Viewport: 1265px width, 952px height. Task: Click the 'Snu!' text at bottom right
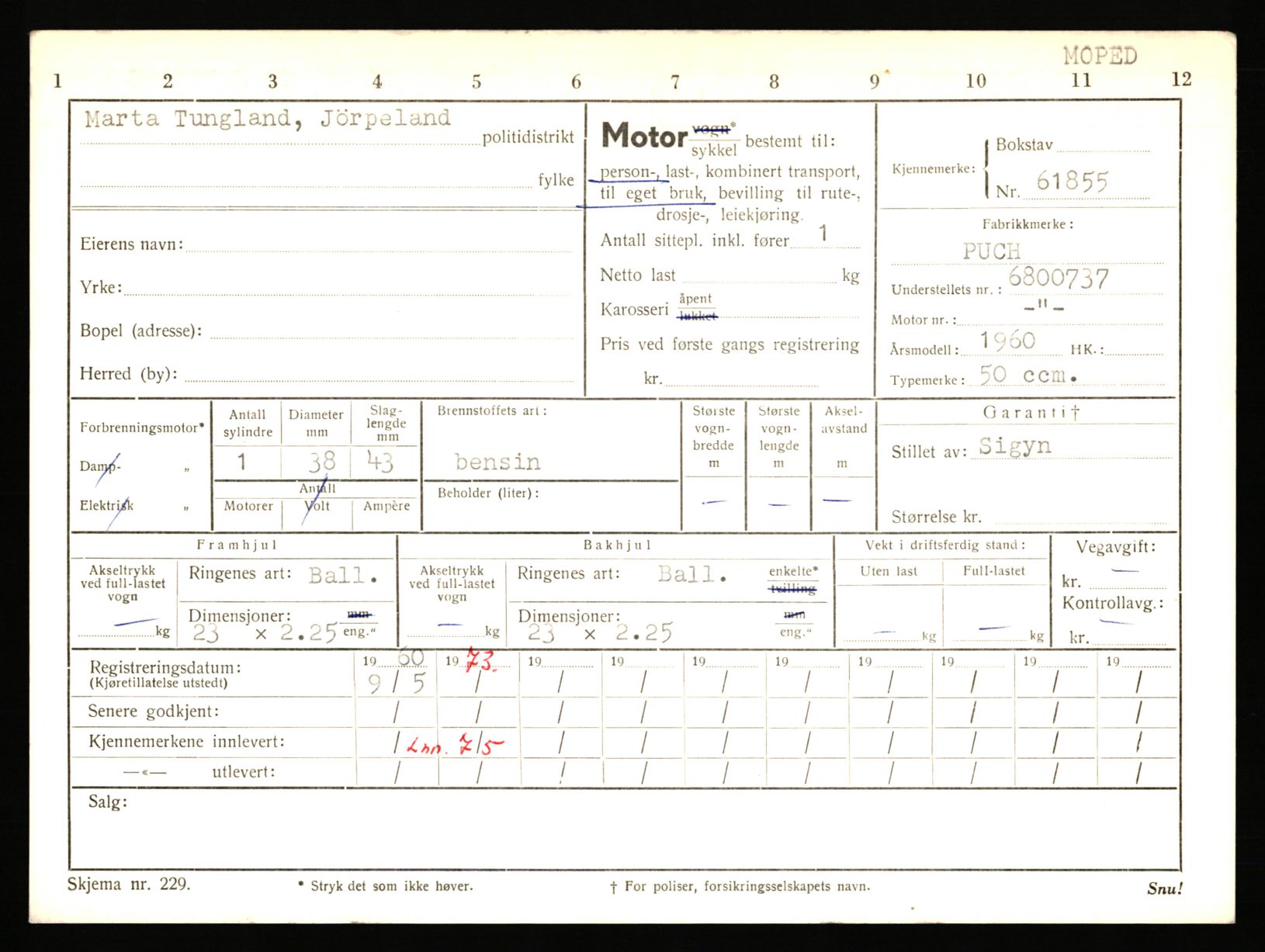click(x=1164, y=889)
